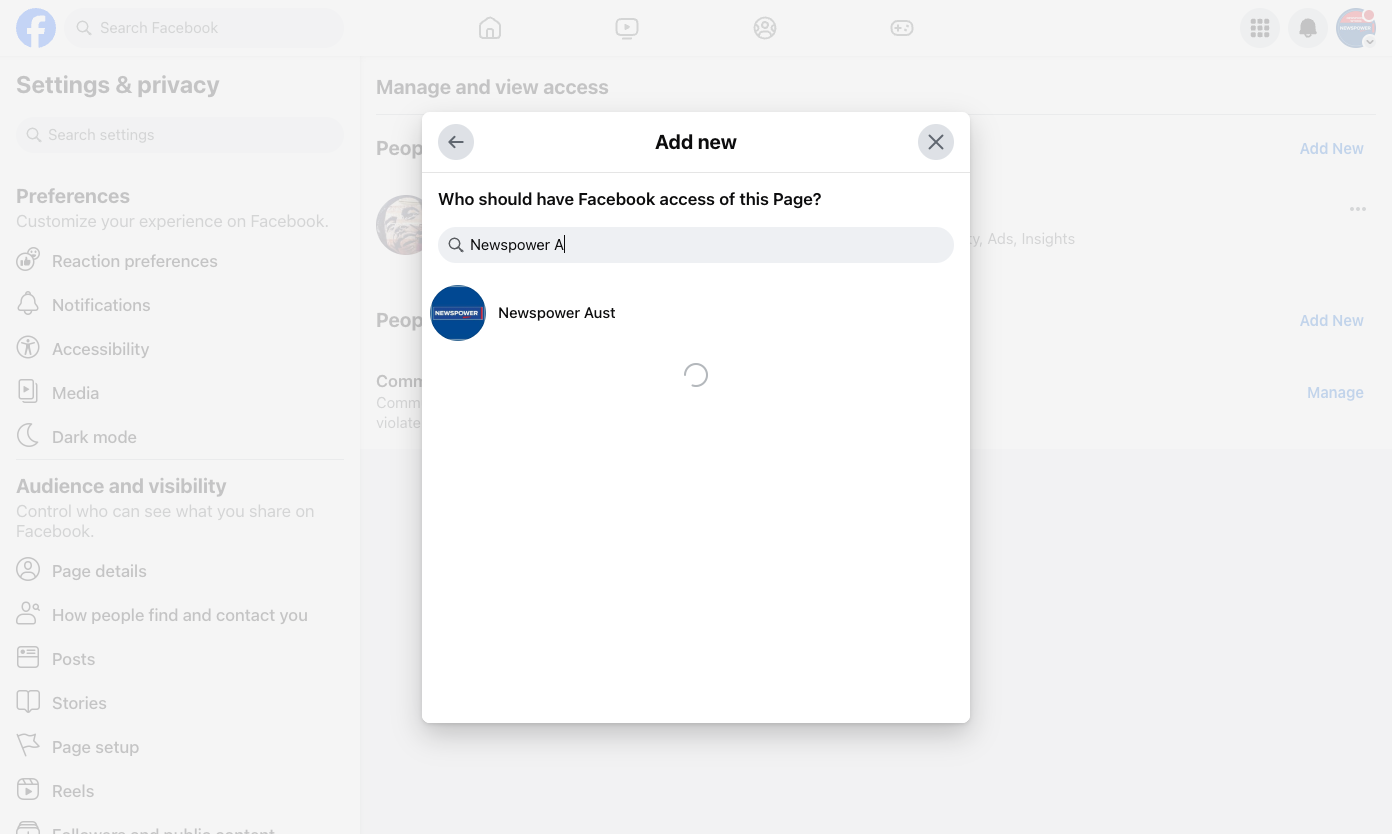This screenshot has height=834, width=1392.
Task: Open Stories settings
Action: 180,703
